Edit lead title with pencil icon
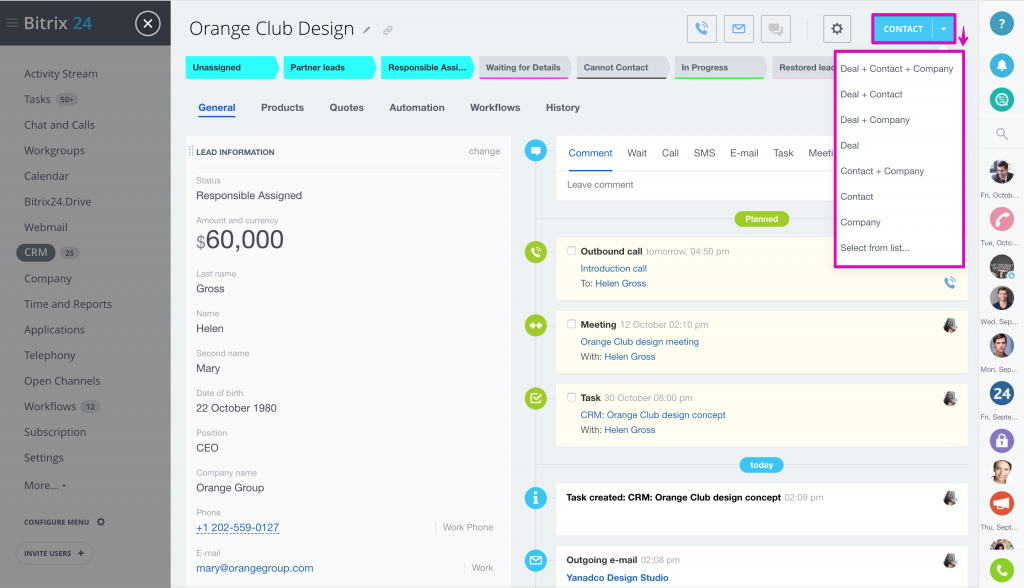This screenshot has width=1024, height=588. pyautogui.click(x=367, y=30)
